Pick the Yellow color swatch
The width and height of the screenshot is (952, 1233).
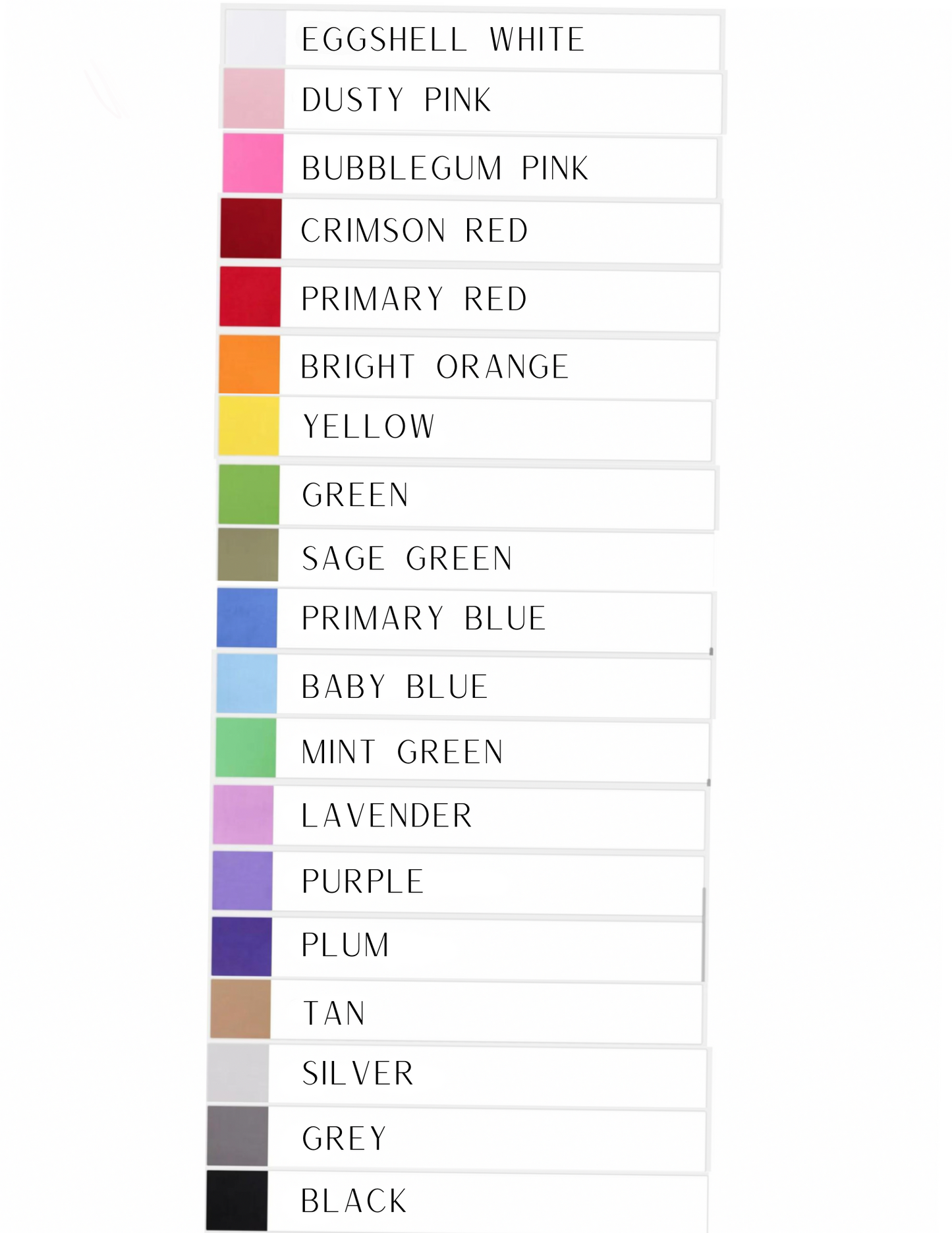(x=249, y=425)
